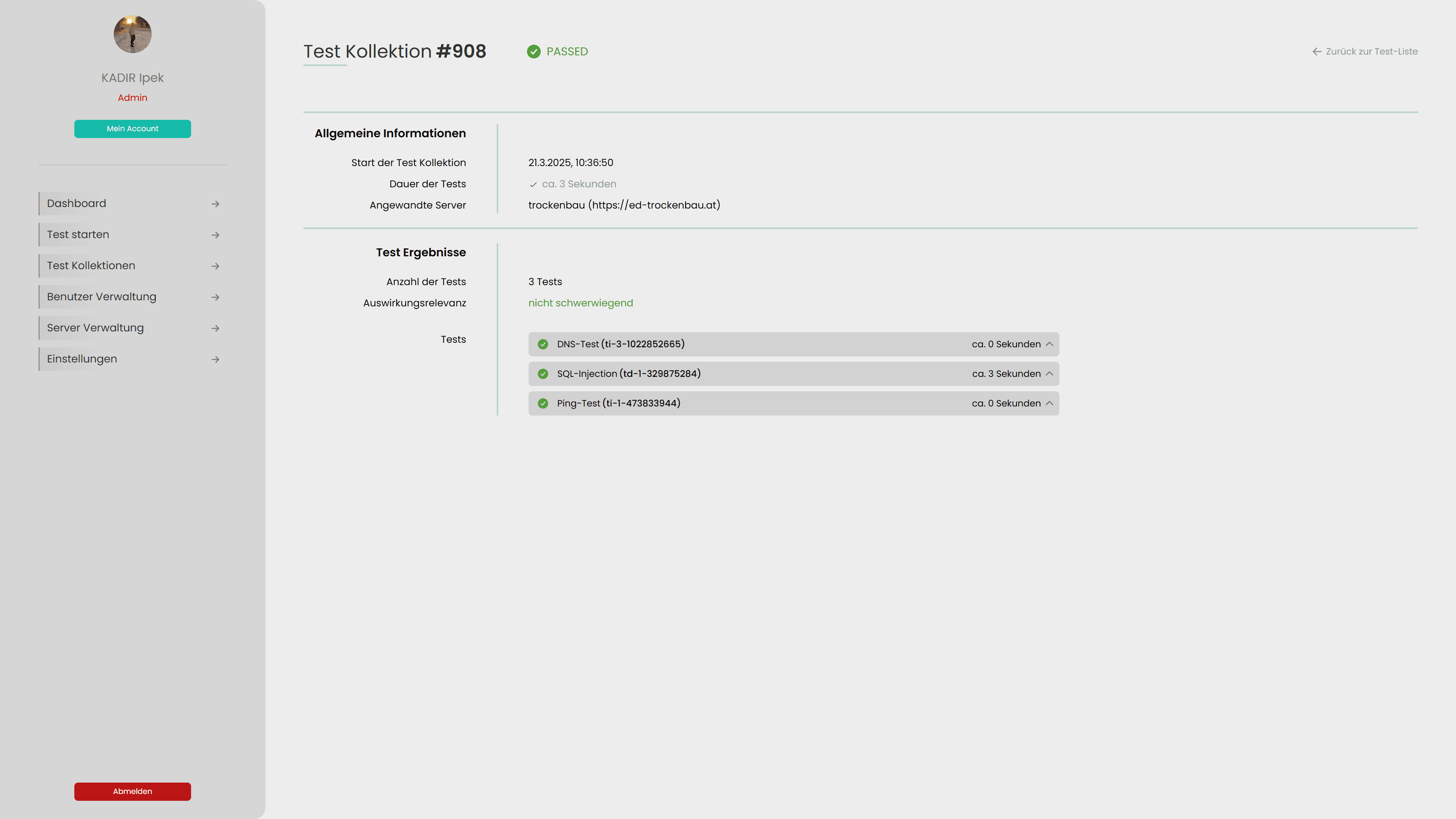
Task: Collapse the SQL-Injection test details
Action: coord(1050,373)
